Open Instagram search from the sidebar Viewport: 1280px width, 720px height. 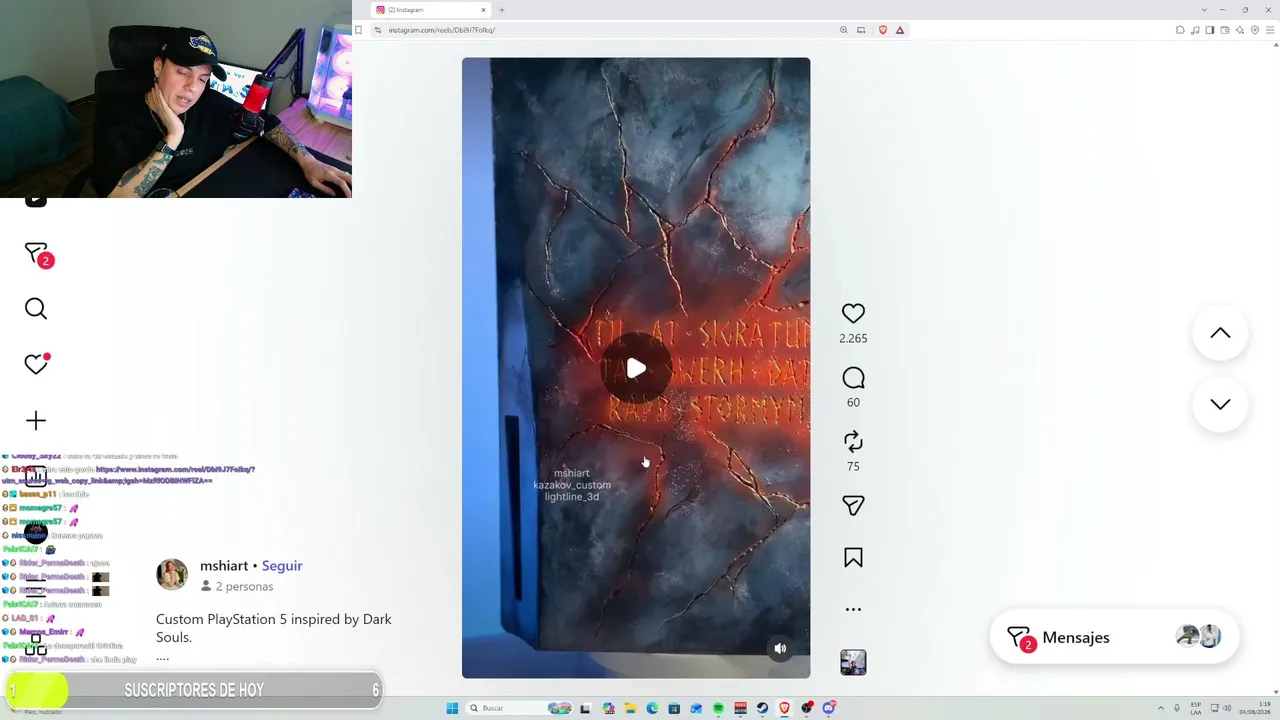tap(36, 309)
